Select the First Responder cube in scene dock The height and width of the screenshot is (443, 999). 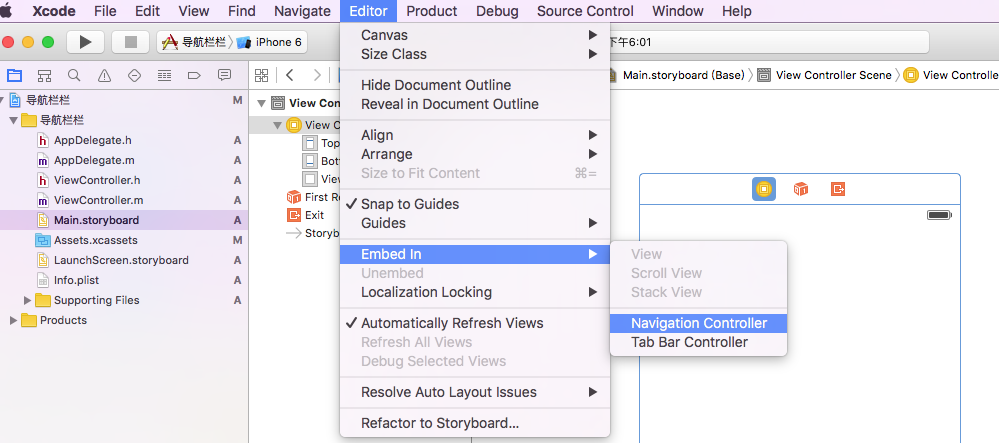click(x=801, y=189)
